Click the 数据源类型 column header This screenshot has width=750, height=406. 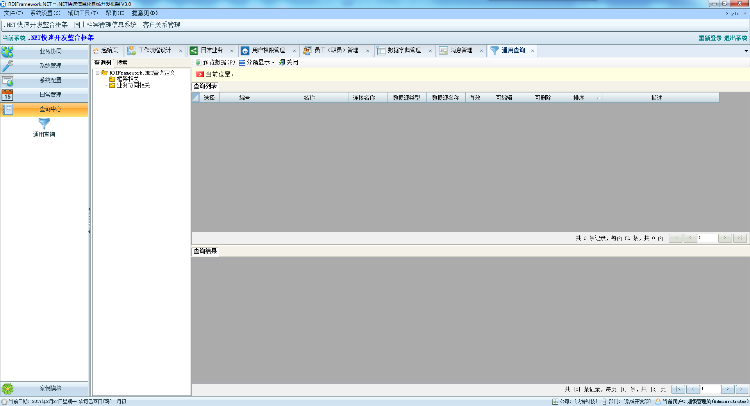(x=406, y=98)
